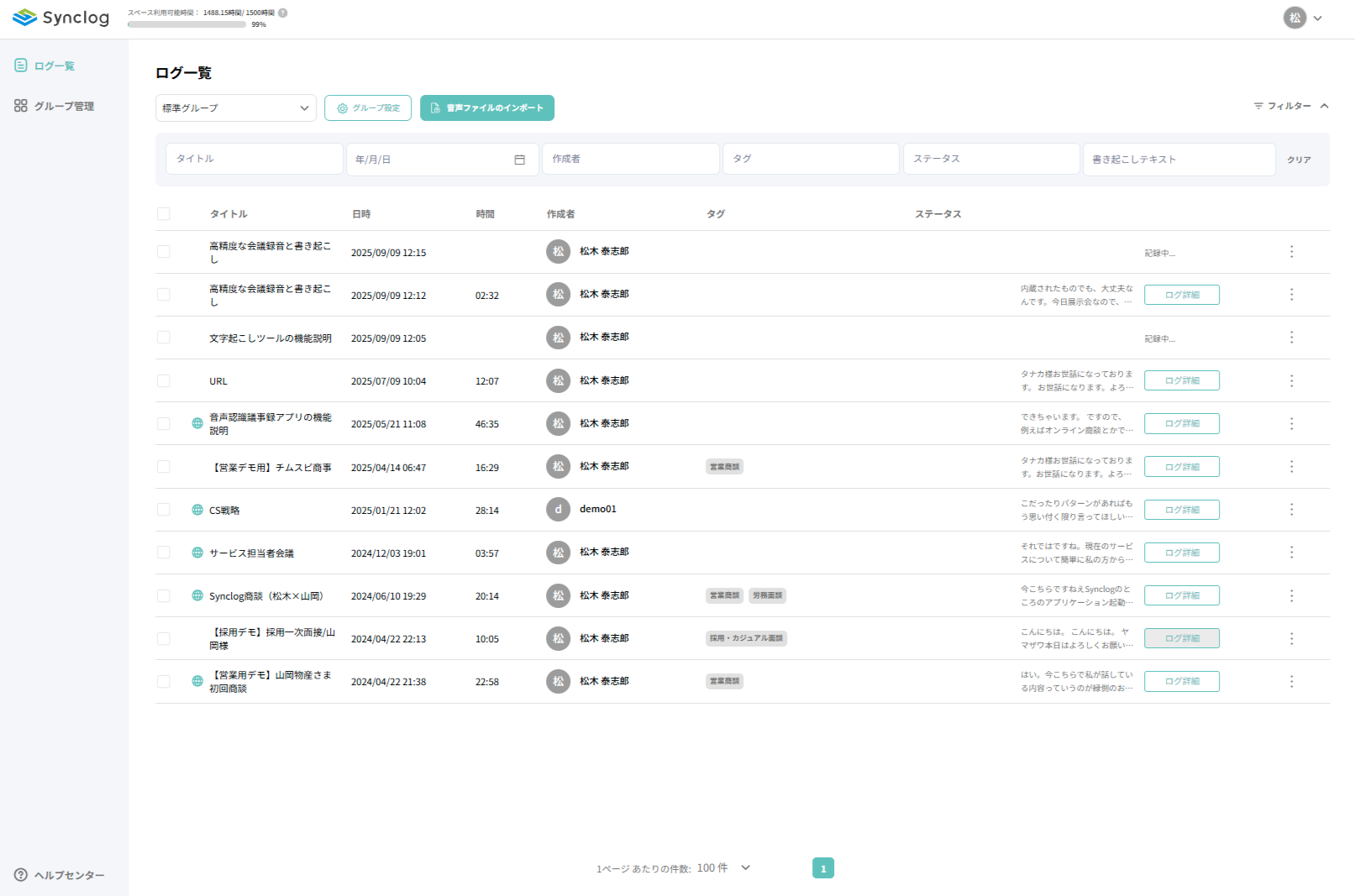The height and width of the screenshot is (896, 1355).
Task: Toggle the select-all checkbox in table header
Action: [x=164, y=214]
